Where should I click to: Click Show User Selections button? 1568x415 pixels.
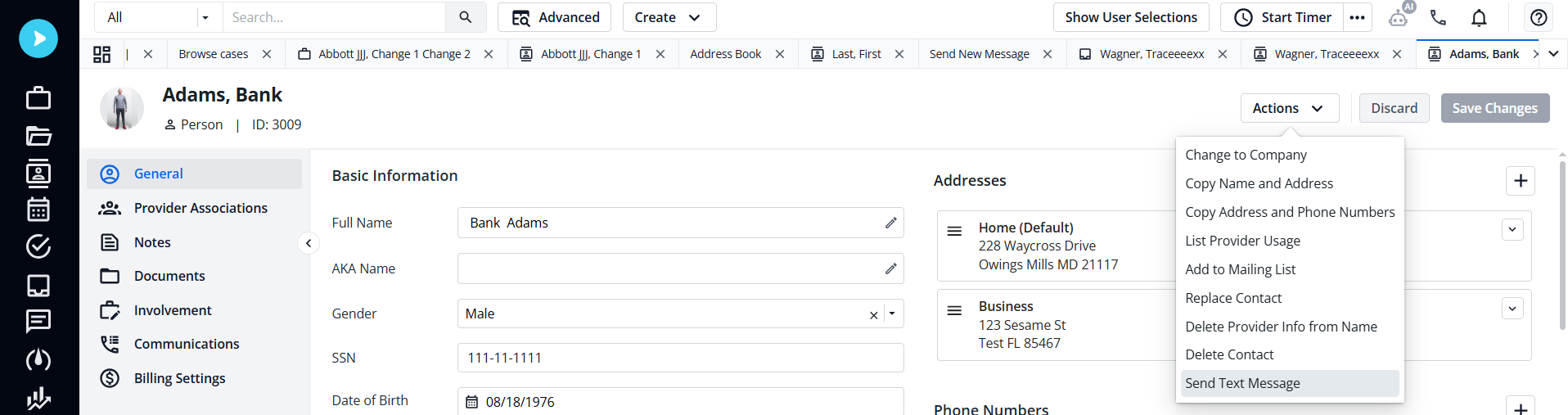(1130, 17)
